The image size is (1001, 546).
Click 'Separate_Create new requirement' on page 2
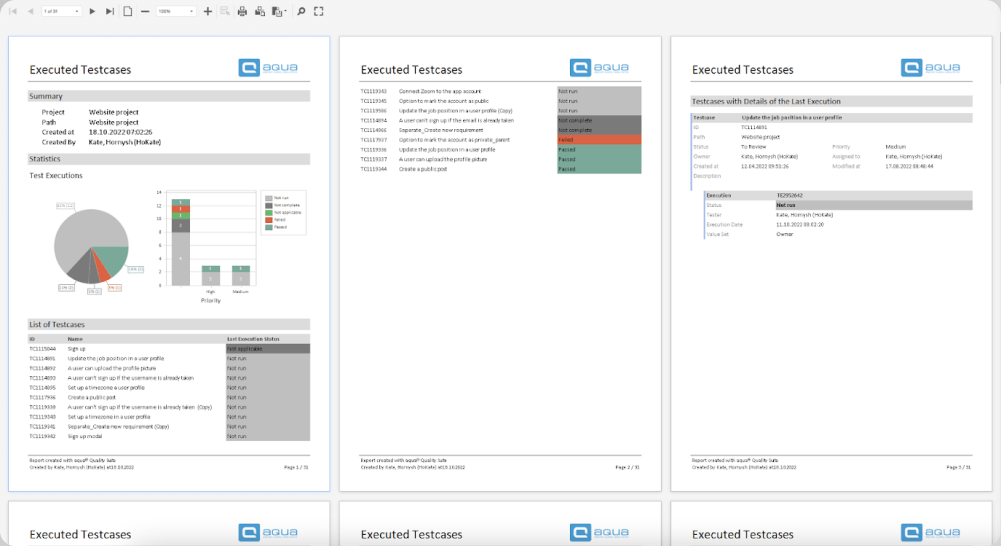pyautogui.click(x=441, y=130)
